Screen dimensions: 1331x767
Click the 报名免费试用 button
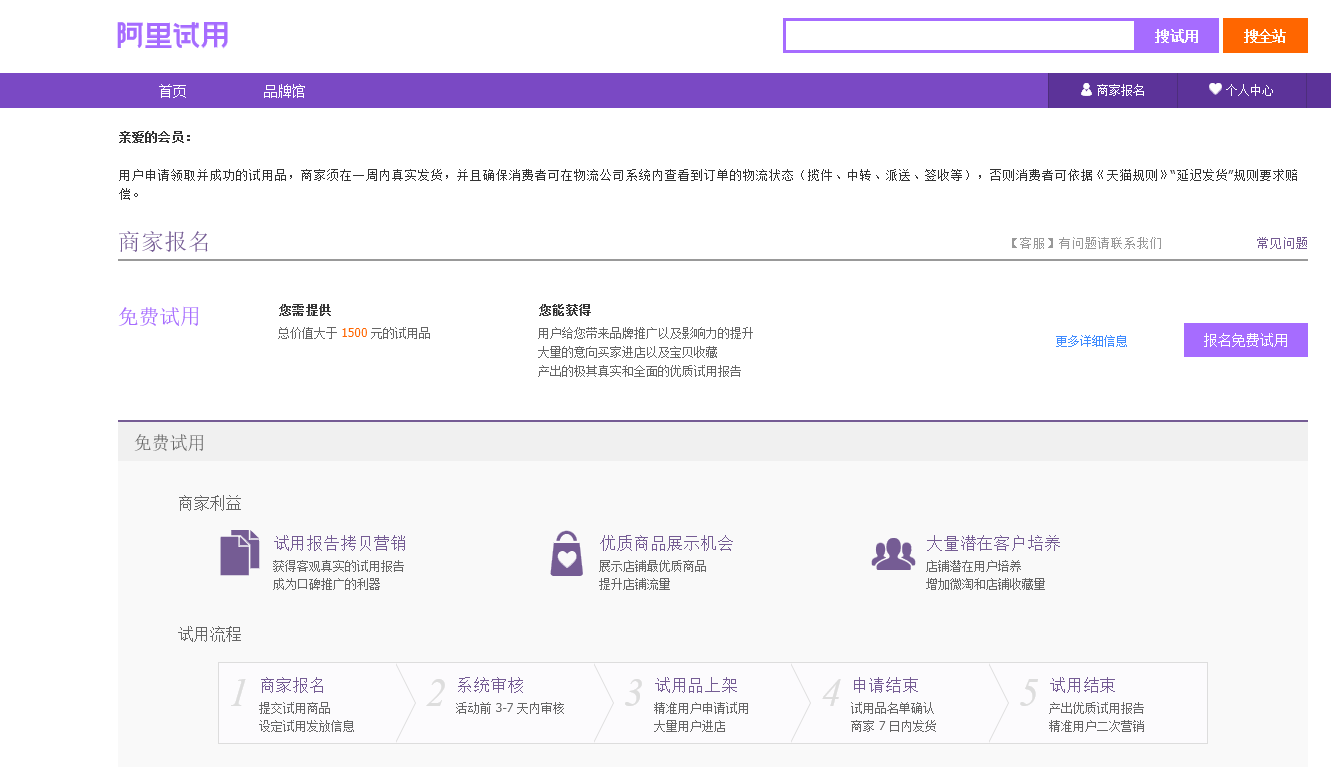click(1246, 340)
